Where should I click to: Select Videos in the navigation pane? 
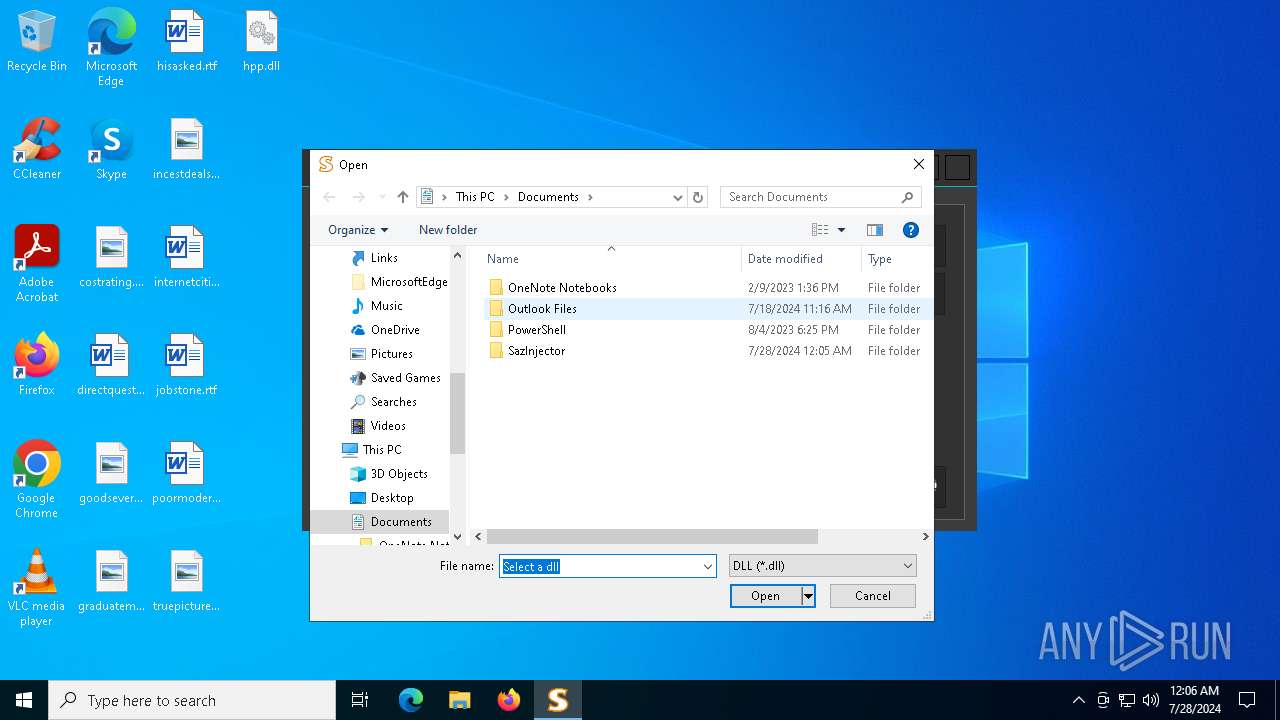tap(388, 426)
